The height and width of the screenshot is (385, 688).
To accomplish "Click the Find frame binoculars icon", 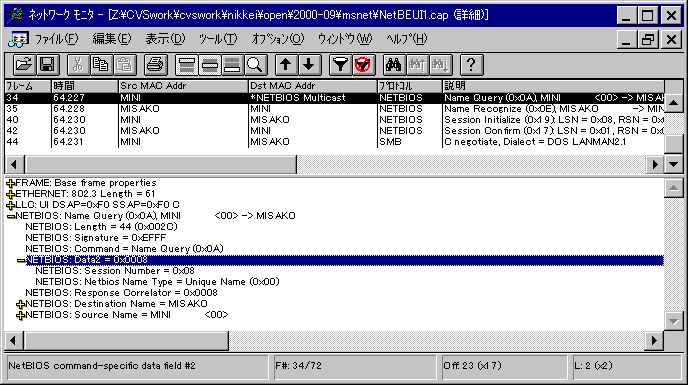I will point(394,65).
